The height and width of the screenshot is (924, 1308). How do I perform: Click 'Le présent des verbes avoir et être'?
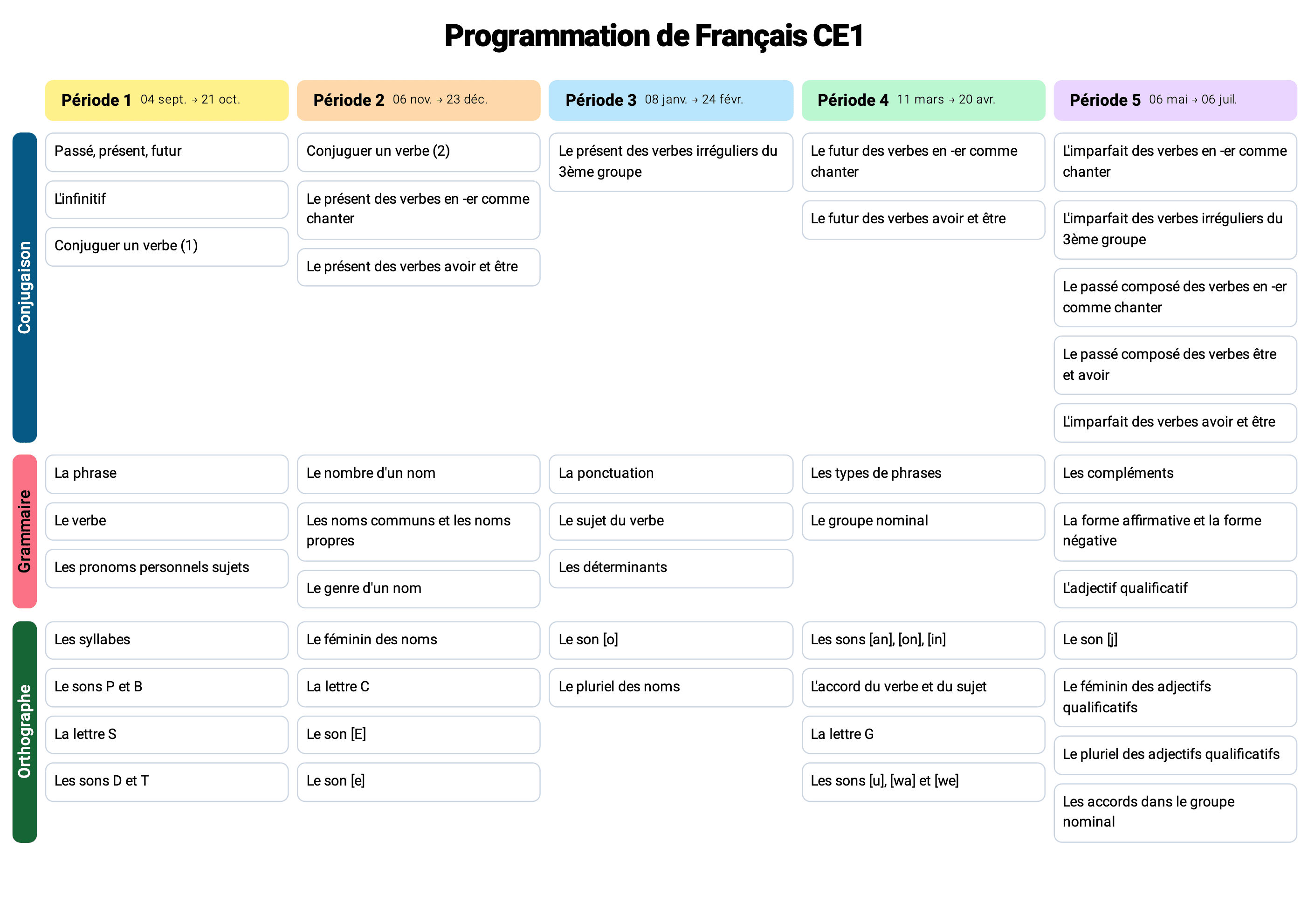(x=418, y=267)
